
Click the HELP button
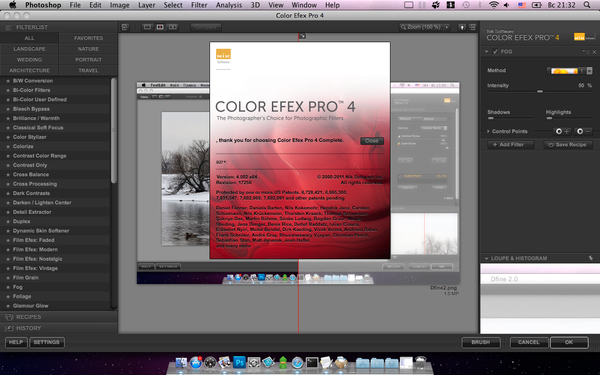16,342
